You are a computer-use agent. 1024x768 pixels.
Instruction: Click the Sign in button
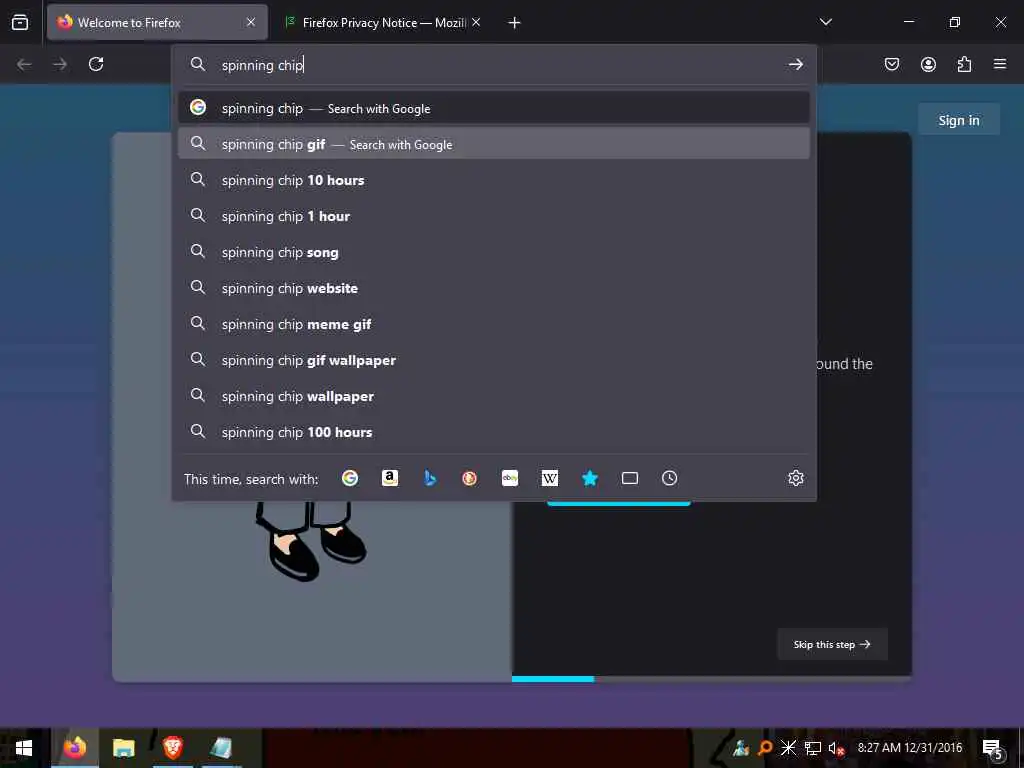959,120
